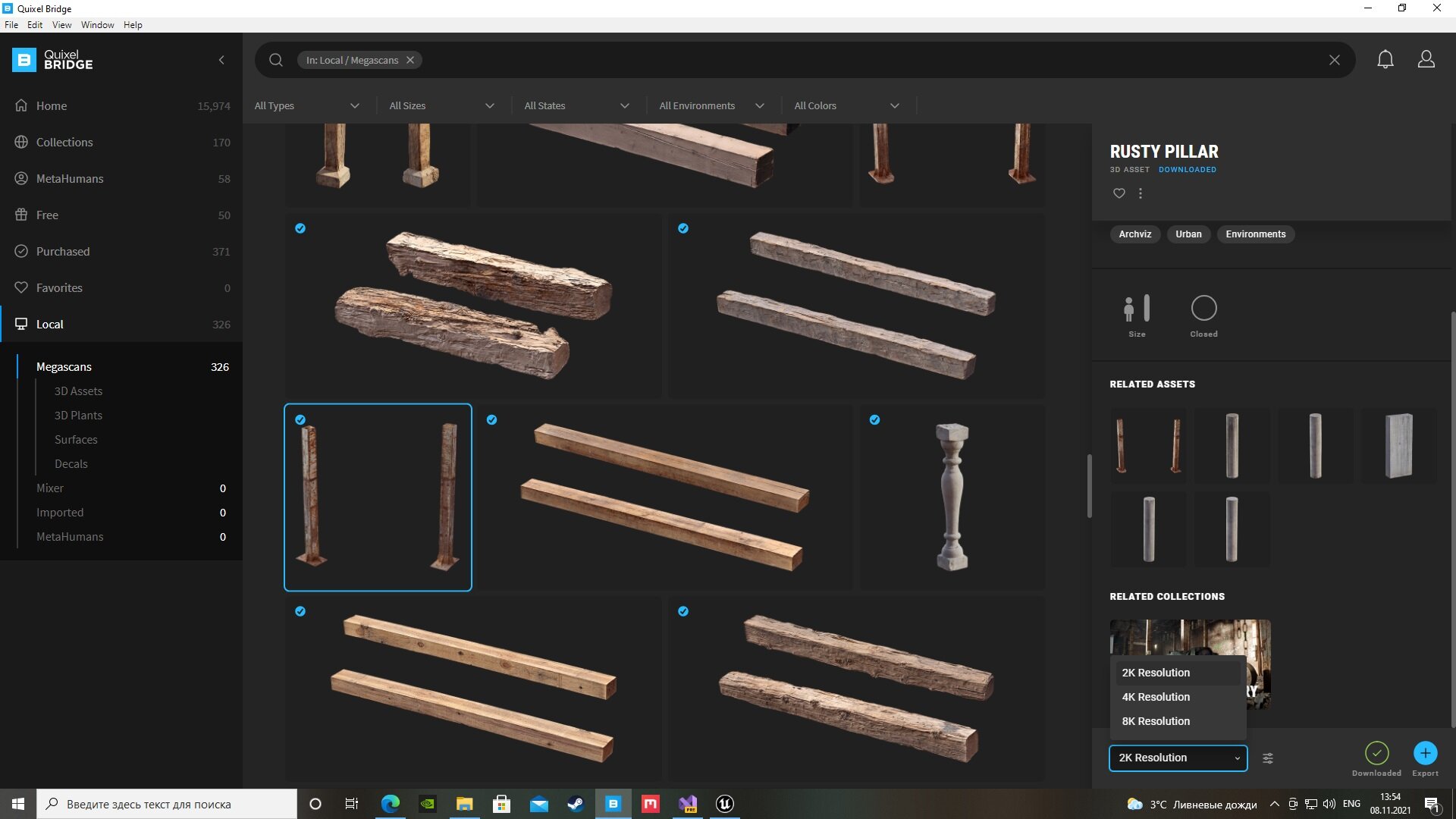Open Collections in the sidebar
1456x819 pixels.
pyautogui.click(x=121, y=142)
